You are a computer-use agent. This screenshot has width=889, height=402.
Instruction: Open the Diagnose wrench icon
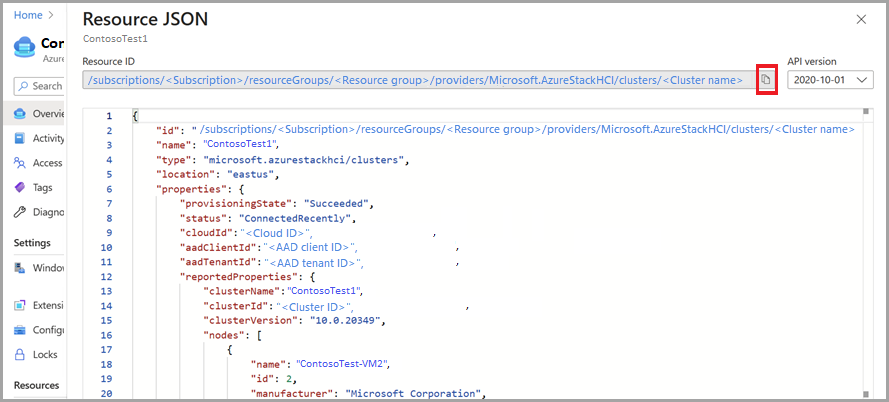click(20, 213)
